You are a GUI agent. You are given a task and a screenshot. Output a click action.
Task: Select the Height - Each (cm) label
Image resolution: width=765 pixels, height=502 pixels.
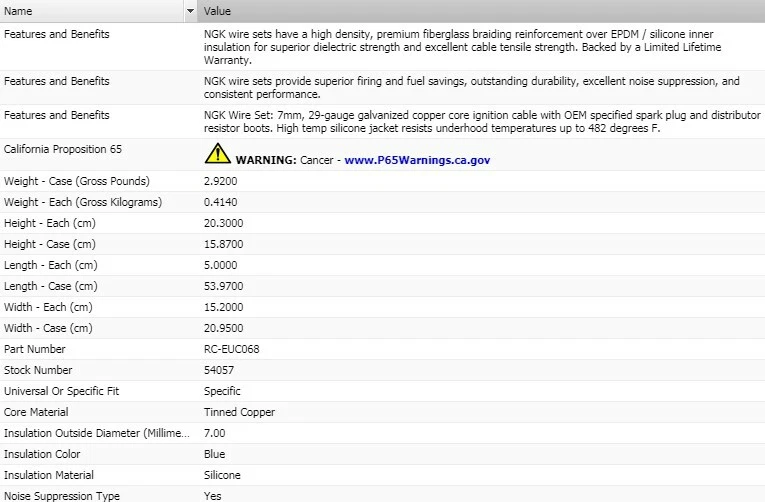point(50,223)
